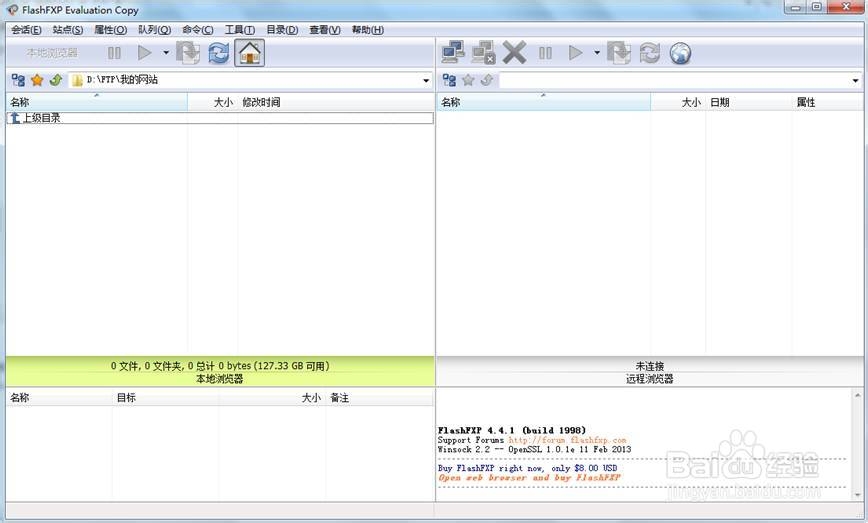
Task: Click the remote transfer queue icon
Action: click(x=619, y=53)
